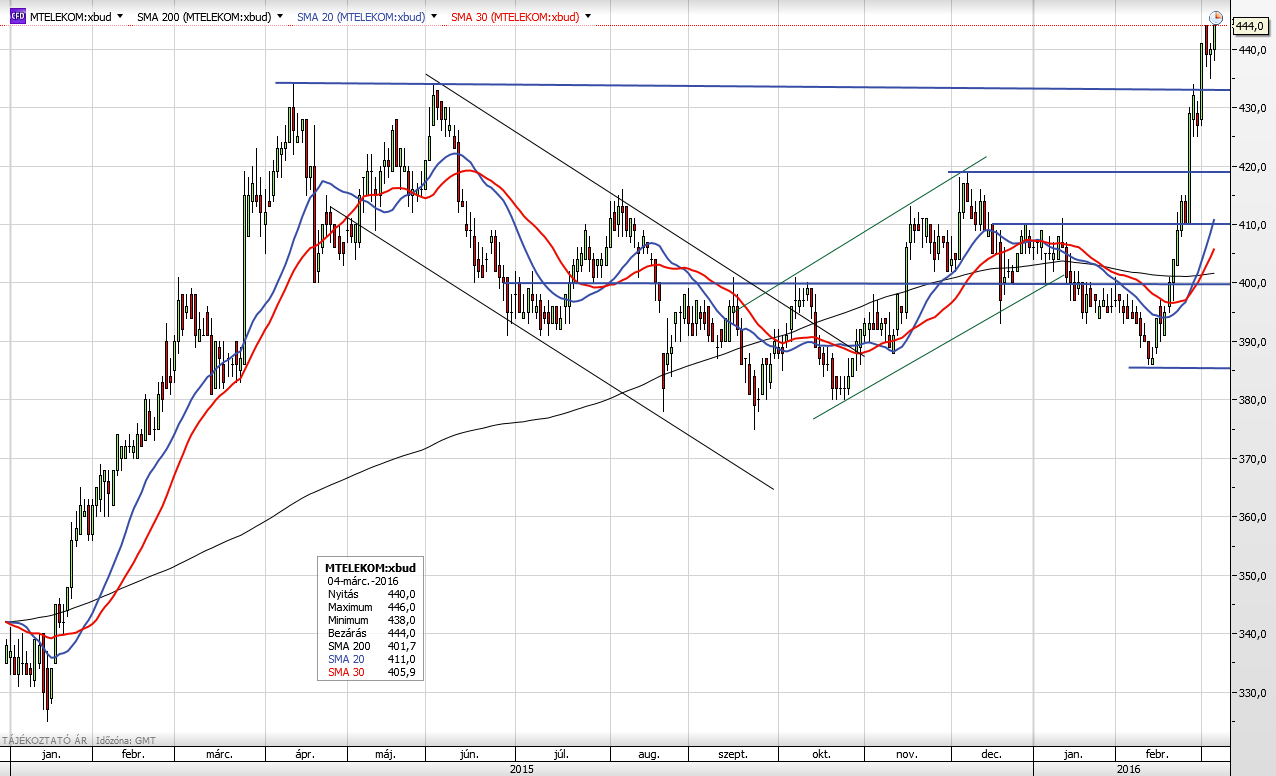Click the SMA 200 (MTELEKOM:xbud) header label
1276x776 pixels.
pyautogui.click(x=204, y=17)
